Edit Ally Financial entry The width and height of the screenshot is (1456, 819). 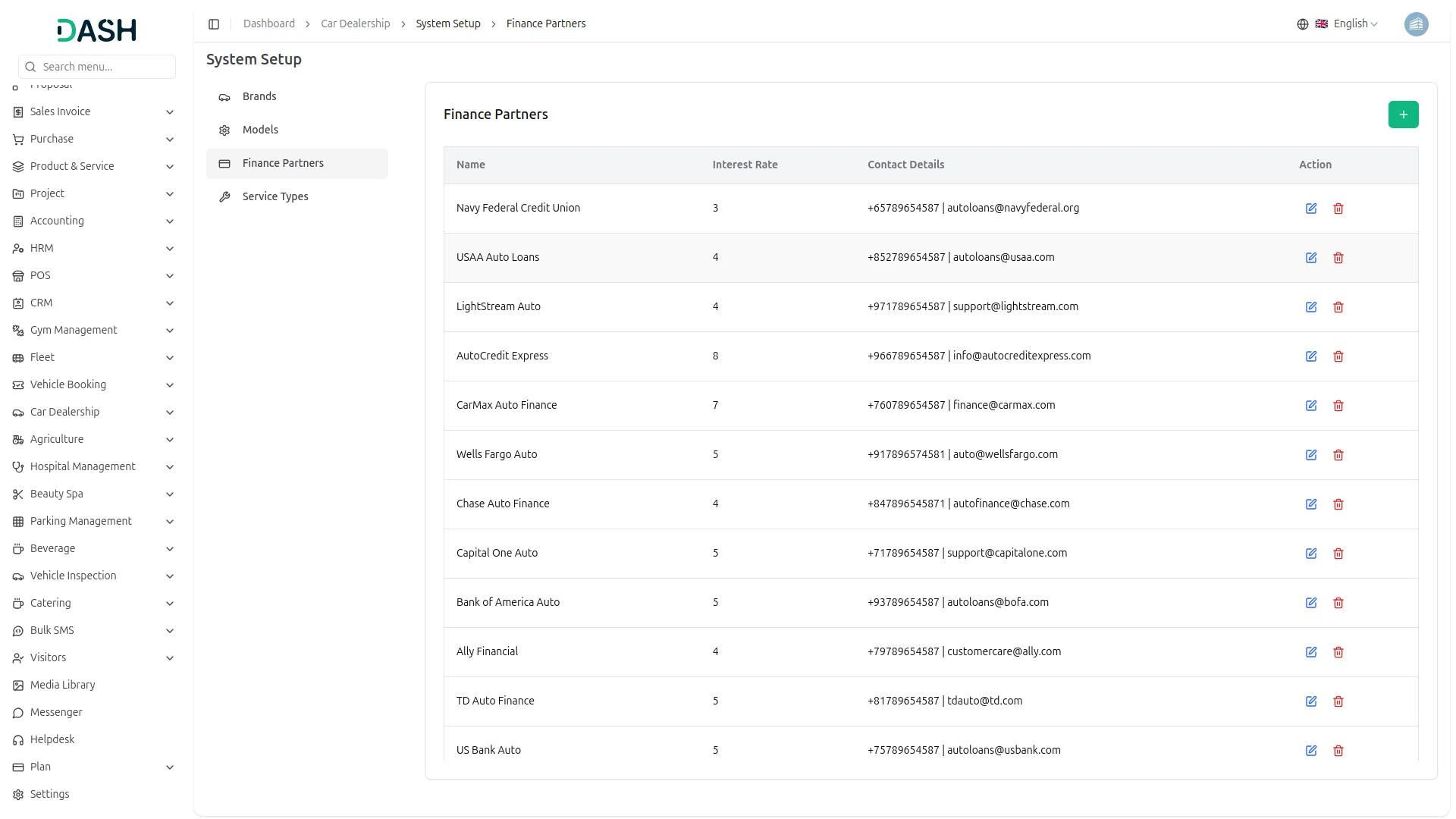pyautogui.click(x=1310, y=652)
